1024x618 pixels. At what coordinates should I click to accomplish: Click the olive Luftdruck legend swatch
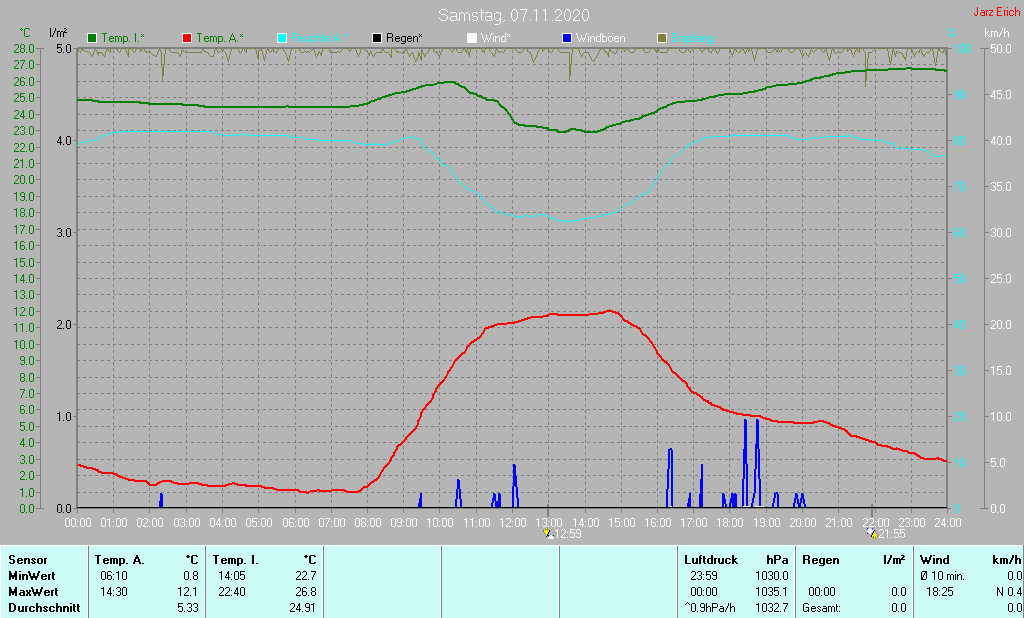pyautogui.click(x=662, y=38)
